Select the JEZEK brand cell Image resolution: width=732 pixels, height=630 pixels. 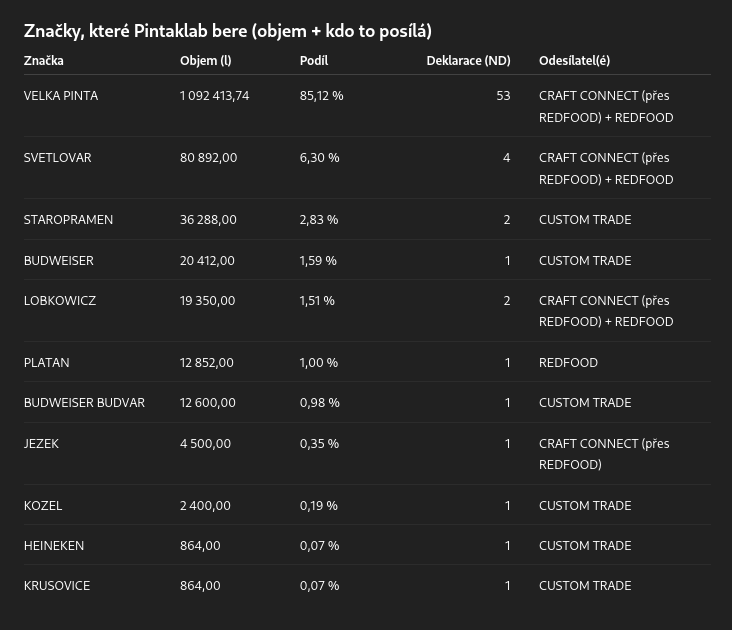tap(41, 444)
